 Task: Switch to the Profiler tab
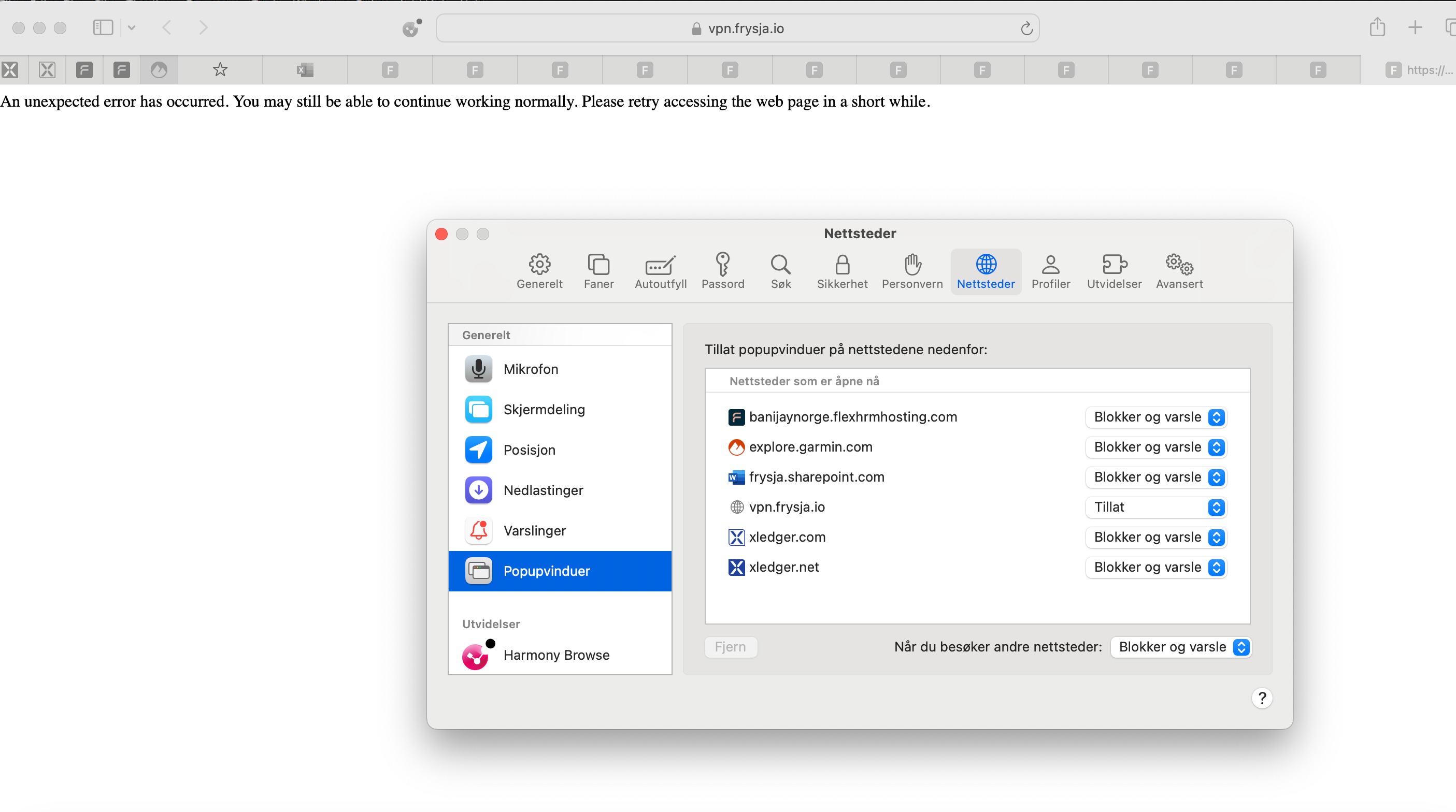1050,271
